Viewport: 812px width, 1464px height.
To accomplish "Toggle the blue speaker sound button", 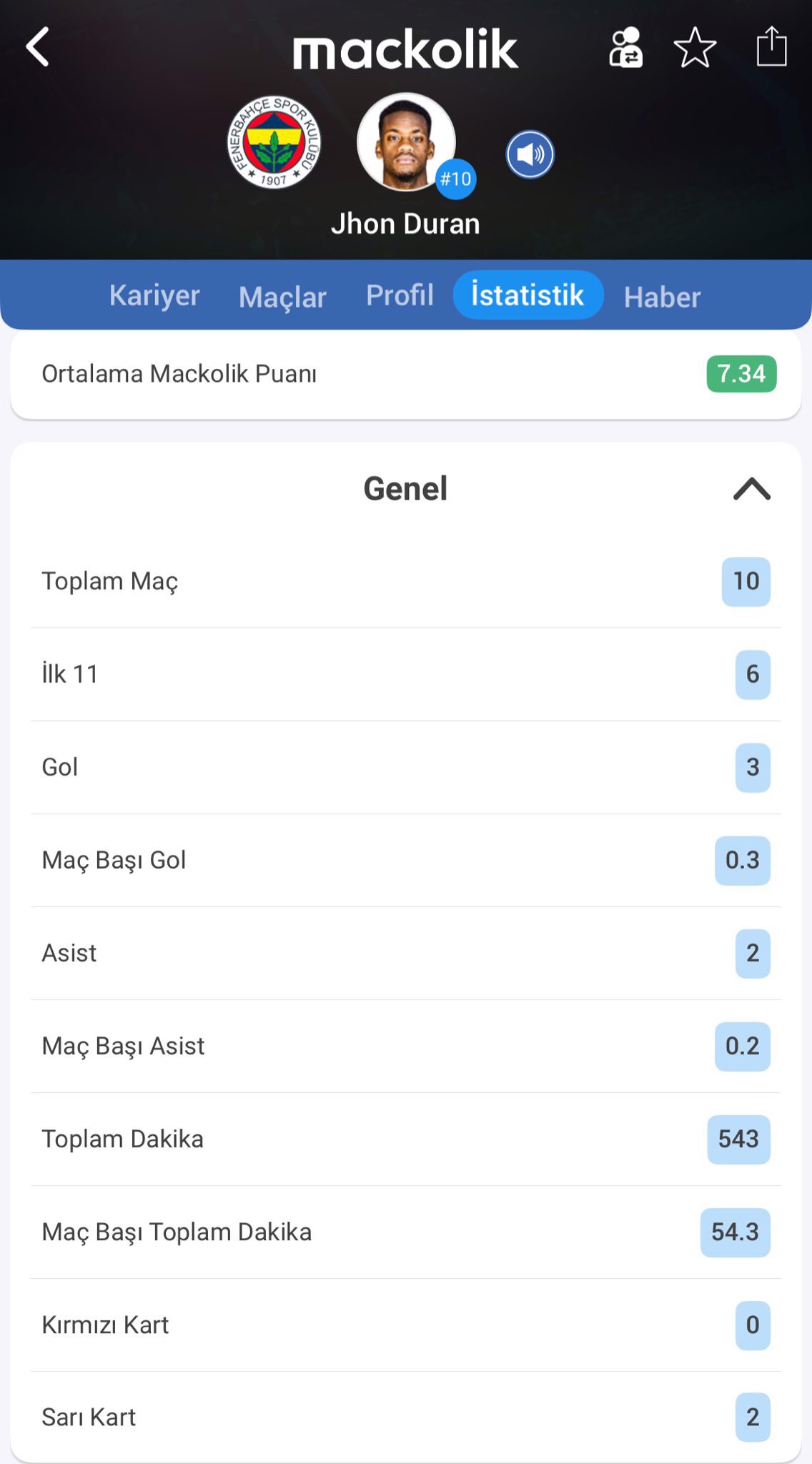I will pos(530,154).
